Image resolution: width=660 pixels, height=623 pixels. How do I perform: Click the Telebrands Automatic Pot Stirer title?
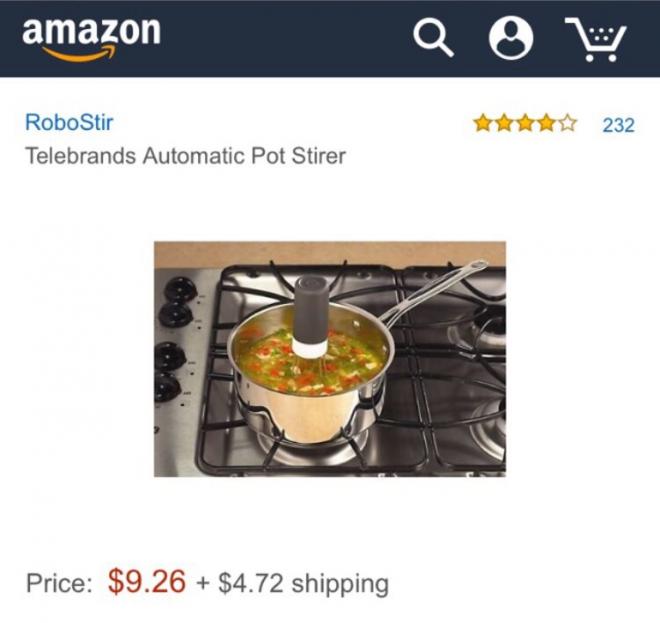[x=186, y=156]
